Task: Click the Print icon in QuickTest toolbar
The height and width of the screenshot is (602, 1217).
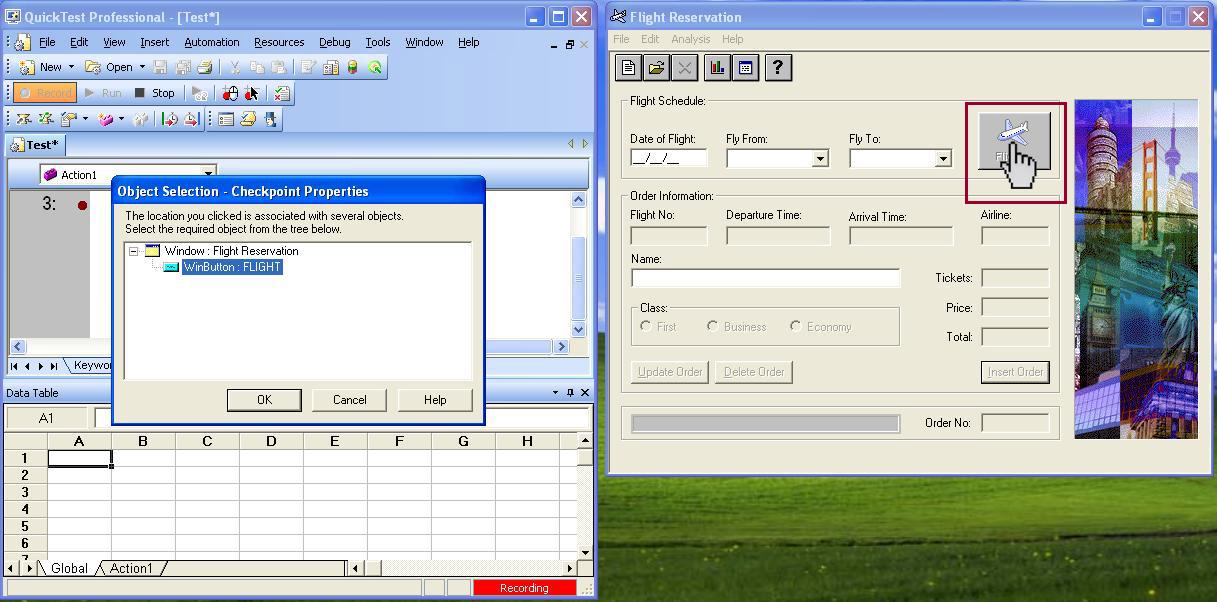Action: [x=204, y=67]
